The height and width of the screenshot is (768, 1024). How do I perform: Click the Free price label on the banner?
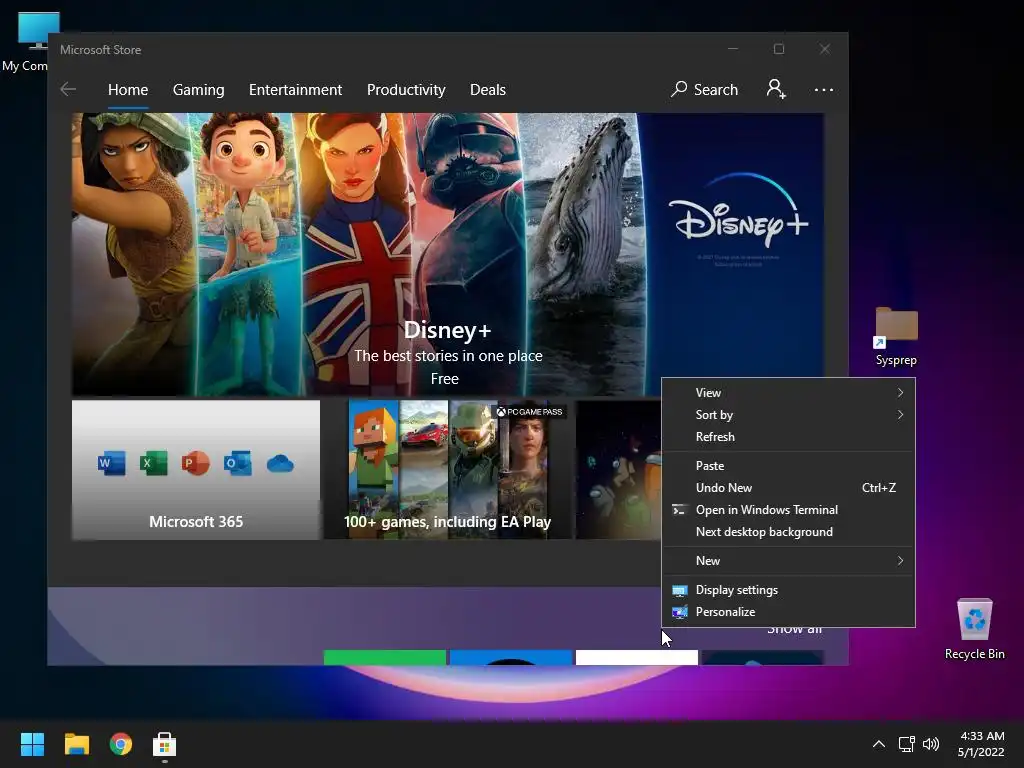(x=445, y=379)
